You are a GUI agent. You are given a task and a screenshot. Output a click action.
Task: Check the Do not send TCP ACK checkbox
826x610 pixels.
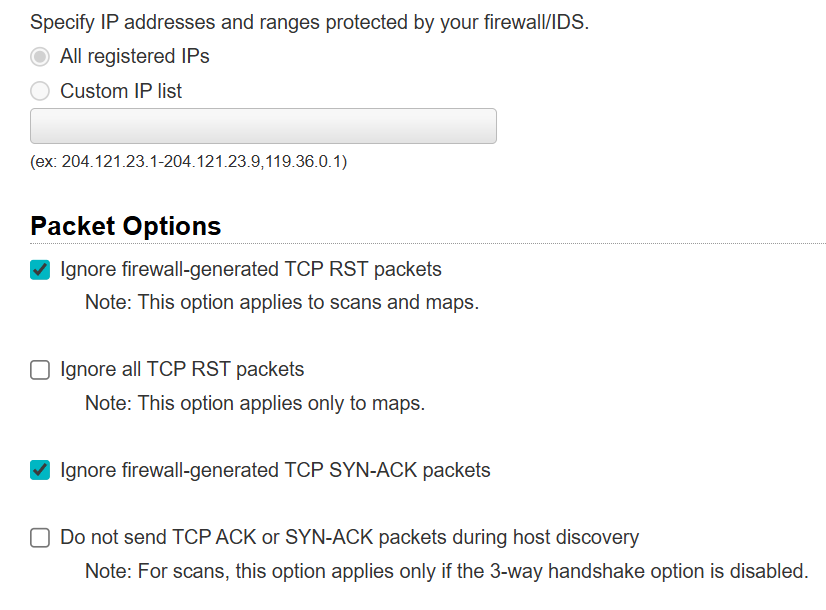[40, 538]
